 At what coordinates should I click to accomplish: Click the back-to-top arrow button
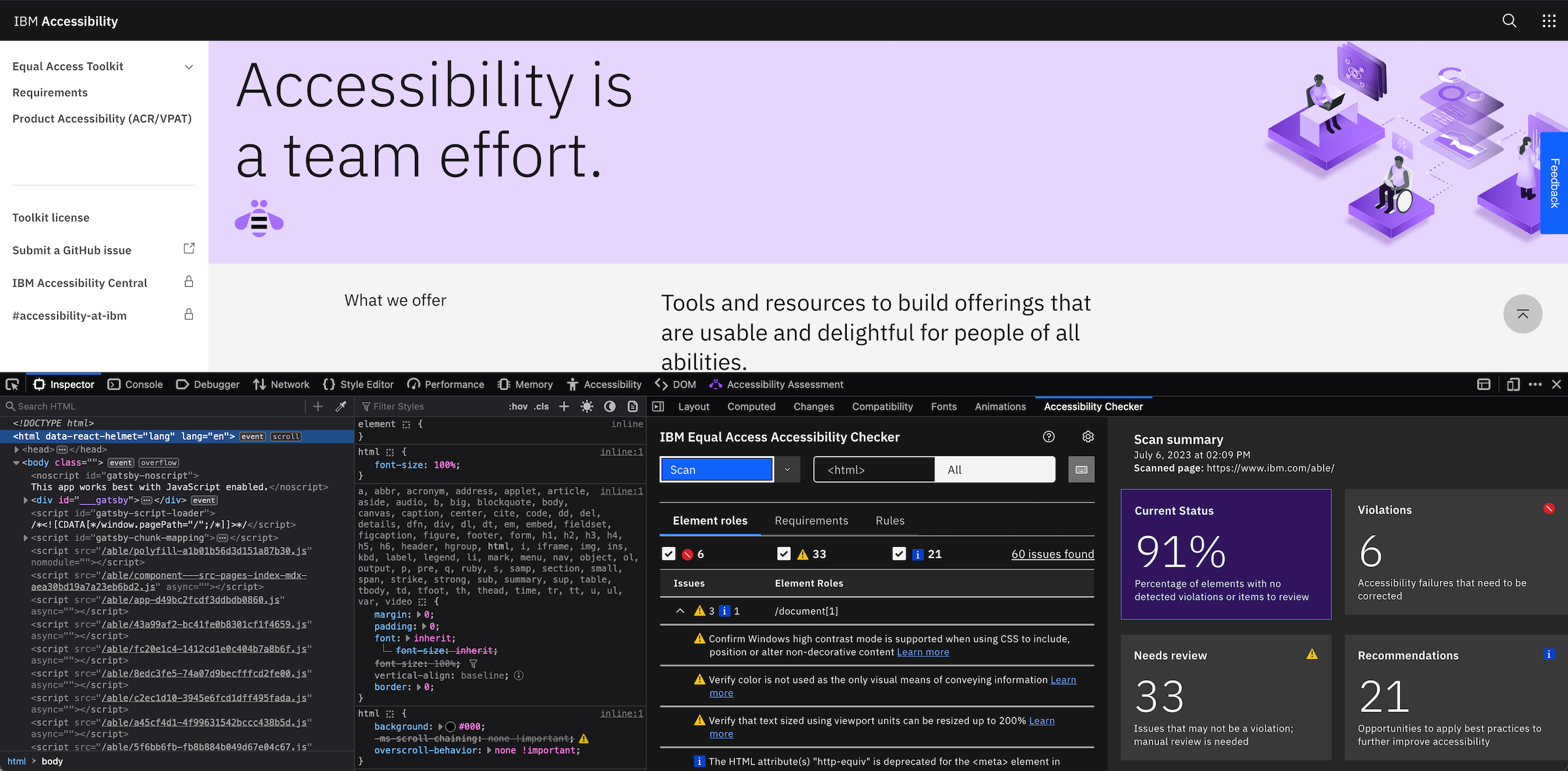(1523, 314)
